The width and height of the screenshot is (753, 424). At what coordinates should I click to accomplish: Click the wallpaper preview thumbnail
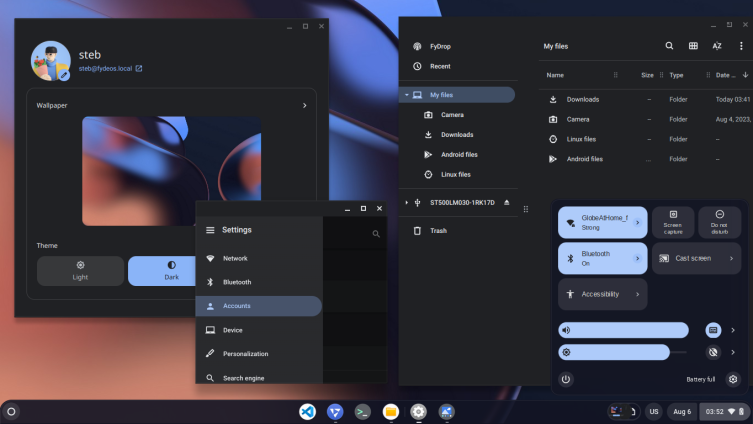click(x=171, y=170)
